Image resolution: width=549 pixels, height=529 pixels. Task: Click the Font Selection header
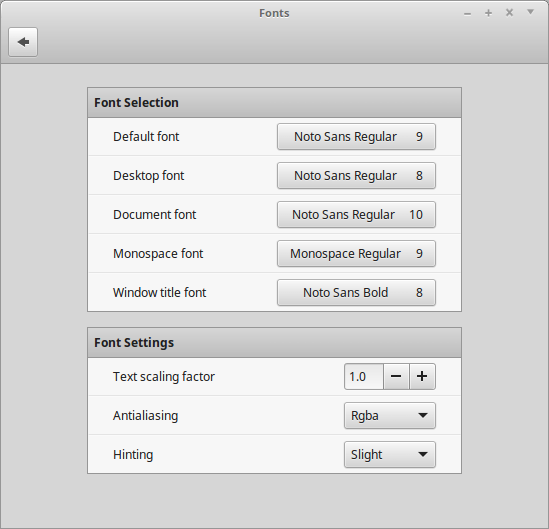pos(274,103)
